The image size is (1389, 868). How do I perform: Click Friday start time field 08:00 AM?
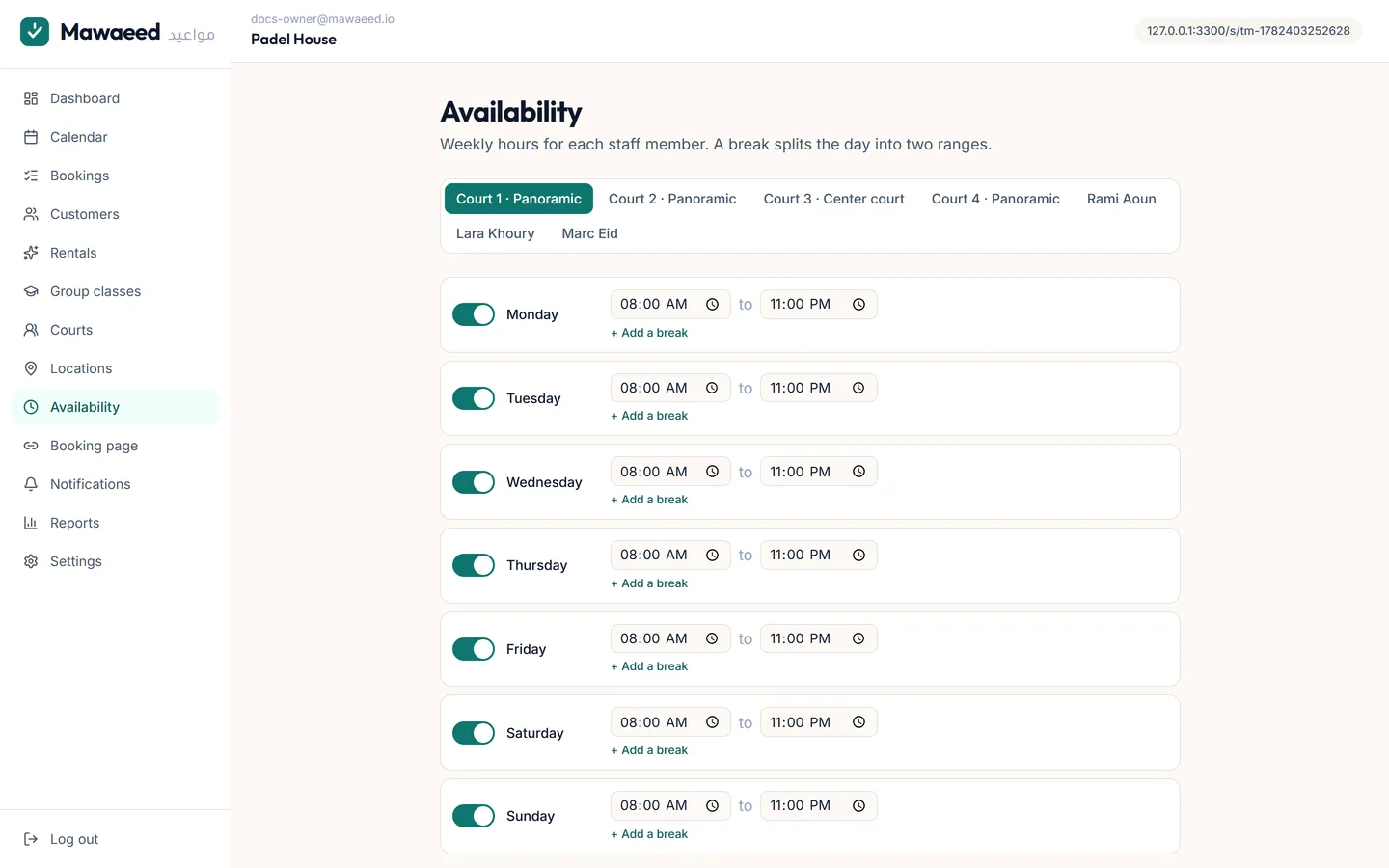click(x=670, y=638)
